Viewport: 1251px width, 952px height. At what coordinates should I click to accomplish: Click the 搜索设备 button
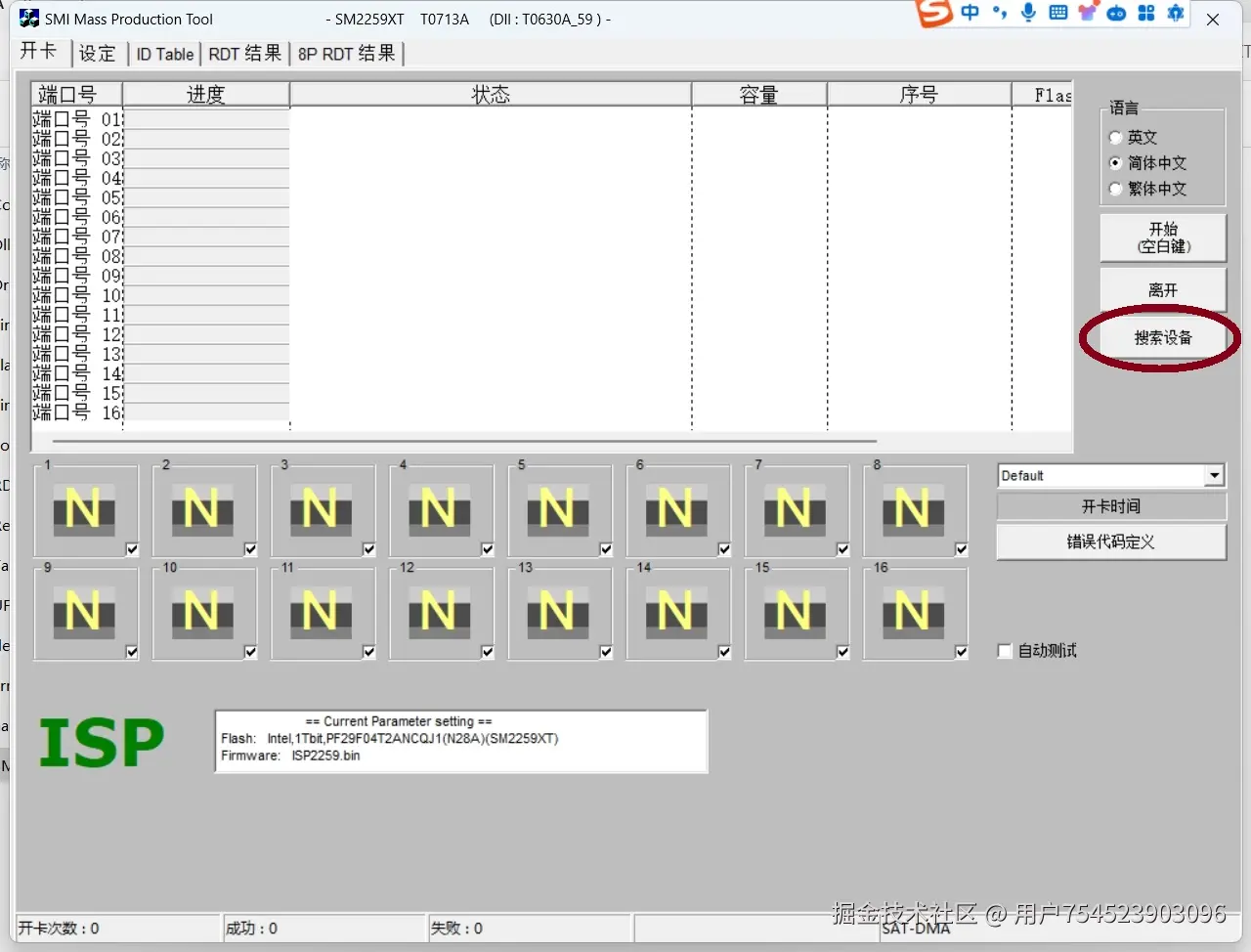tap(1163, 338)
